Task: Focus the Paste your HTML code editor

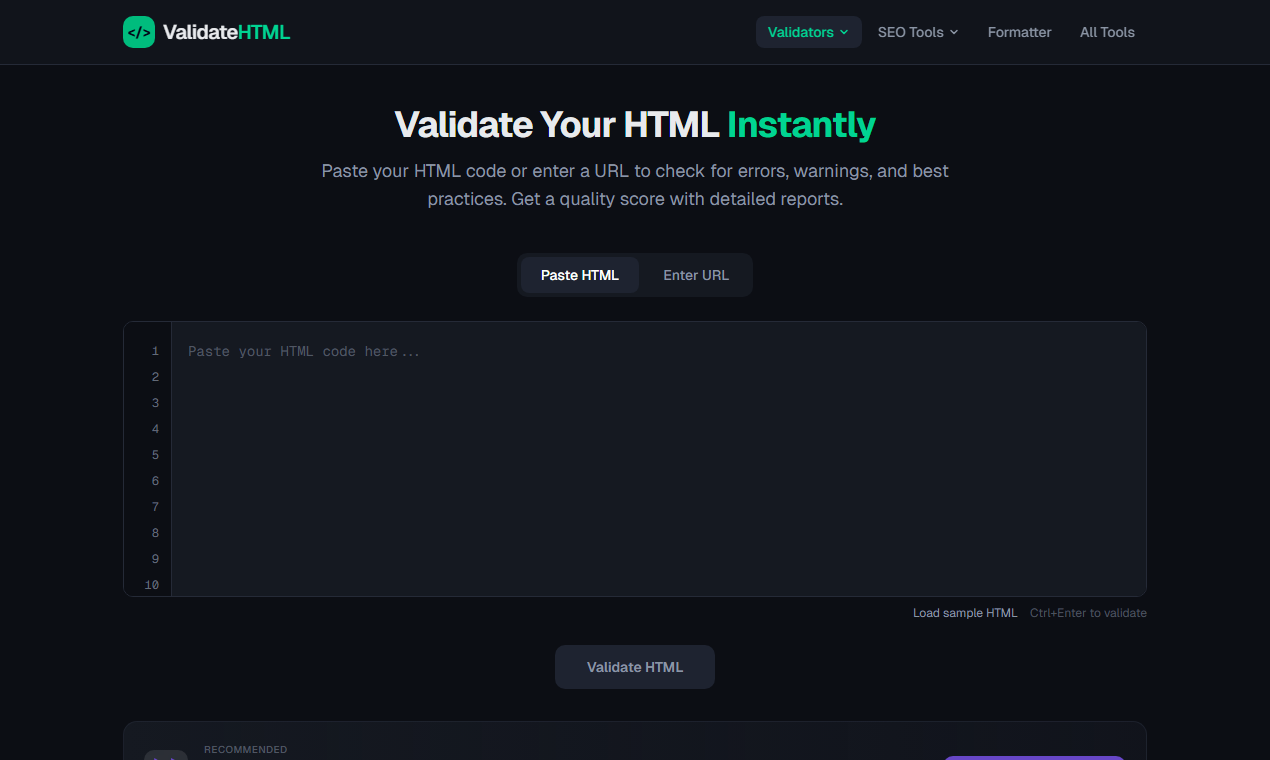Action: [658, 459]
